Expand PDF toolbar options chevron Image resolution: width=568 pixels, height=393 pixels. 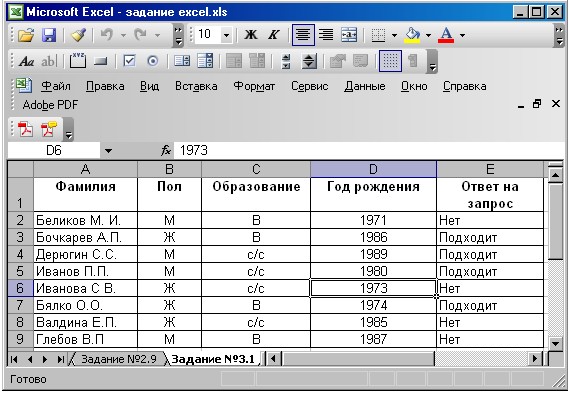pos(68,129)
